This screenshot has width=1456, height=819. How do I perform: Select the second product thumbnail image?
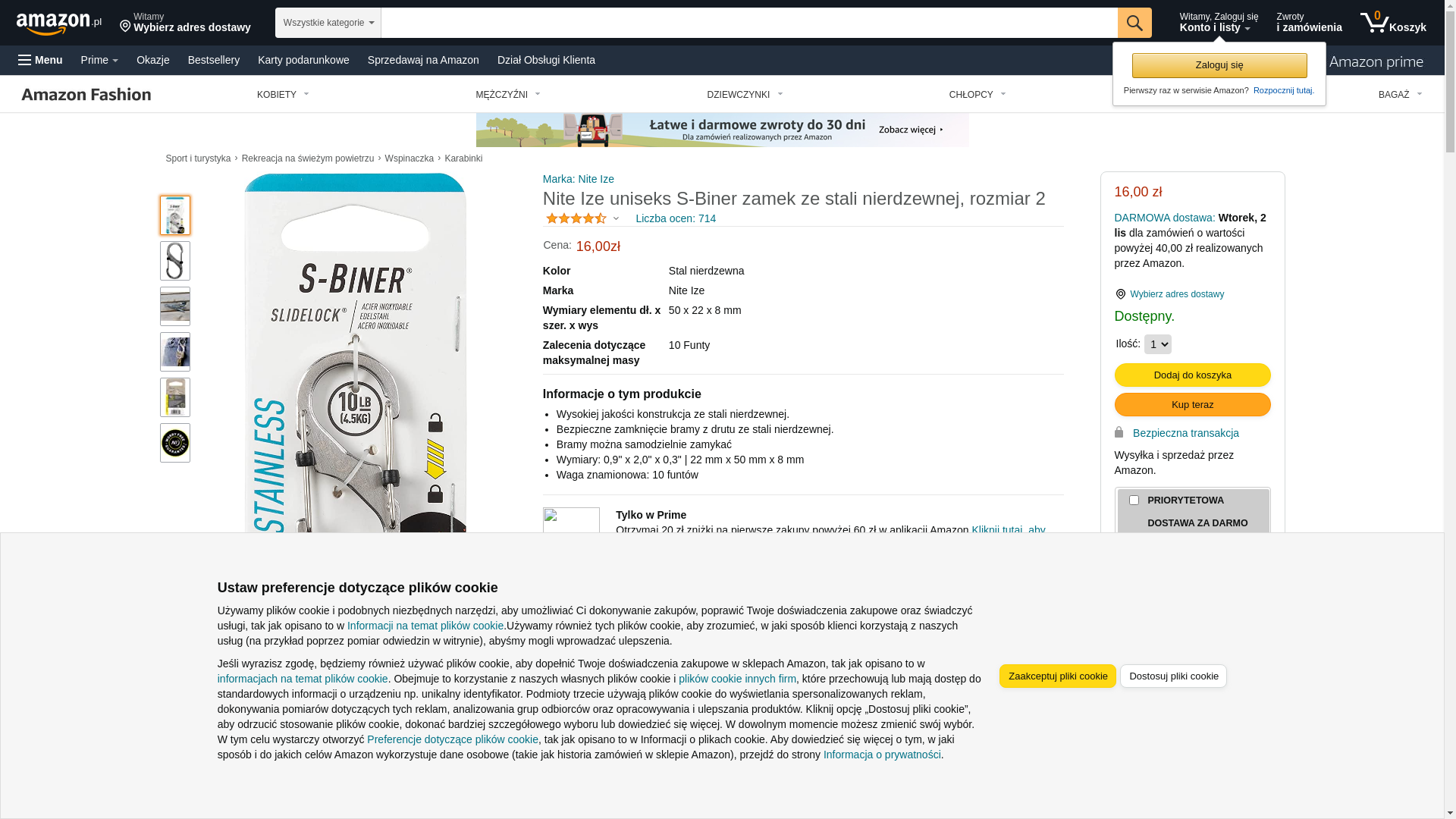tap(175, 261)
